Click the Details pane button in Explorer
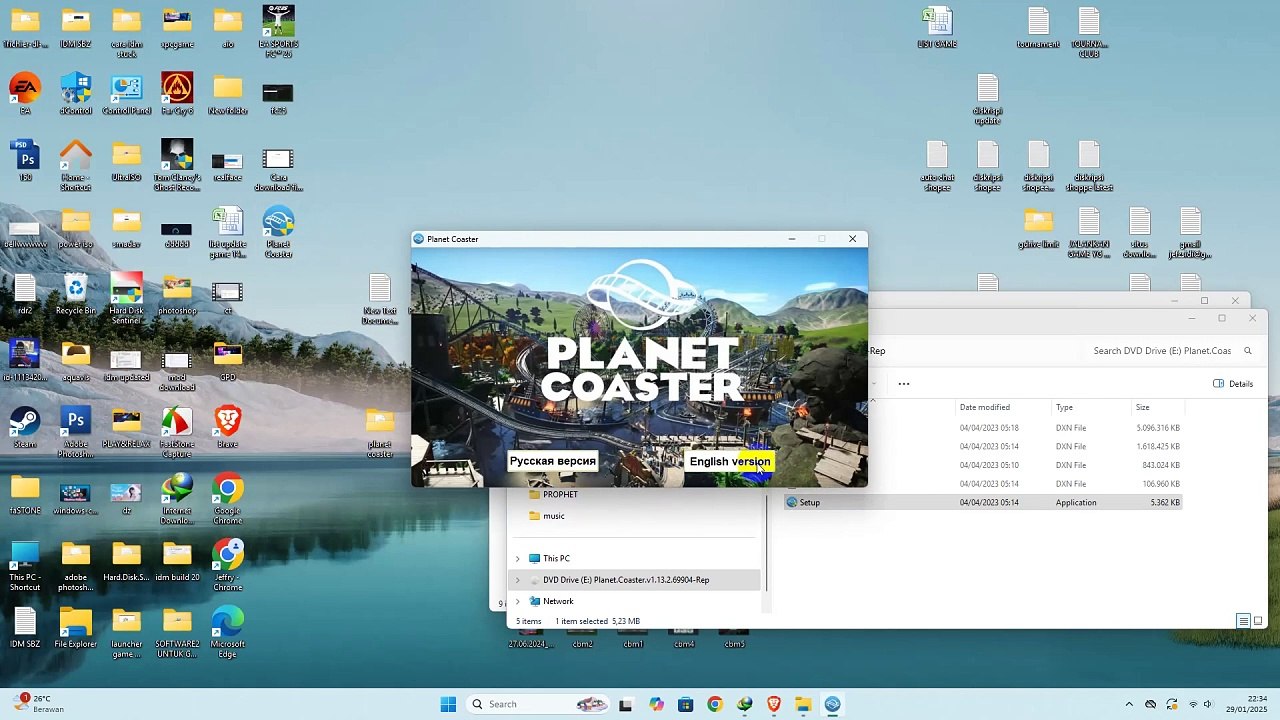 (1233, 384)
